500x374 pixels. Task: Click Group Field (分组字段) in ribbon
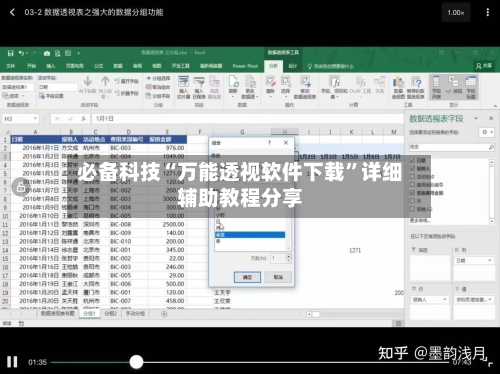[x=158, y=96]
